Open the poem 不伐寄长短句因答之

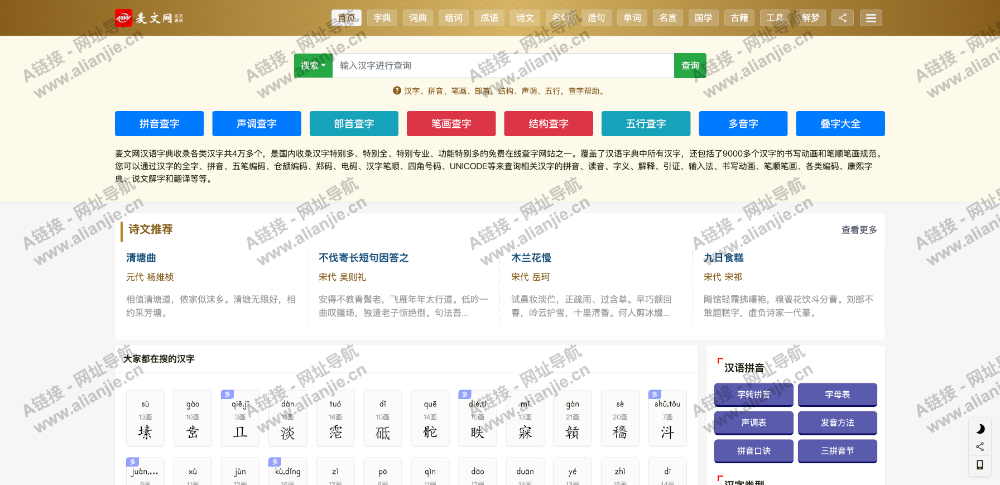coord(364,258)
